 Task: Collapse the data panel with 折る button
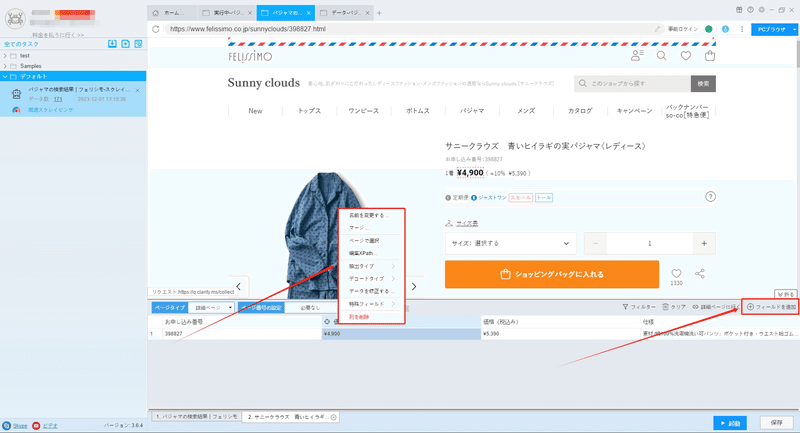pyautogui.click(x=786, y=294)
